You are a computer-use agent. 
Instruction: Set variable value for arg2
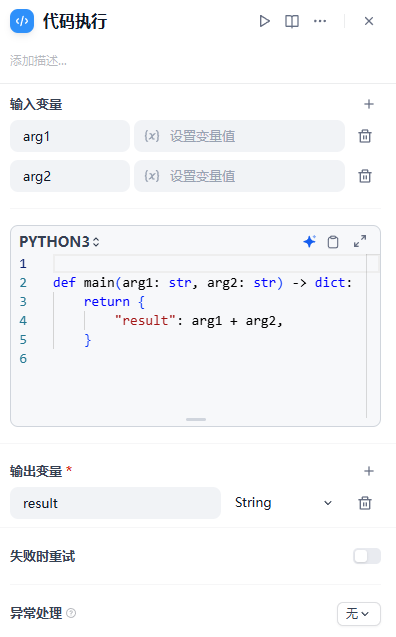[239, 176]
